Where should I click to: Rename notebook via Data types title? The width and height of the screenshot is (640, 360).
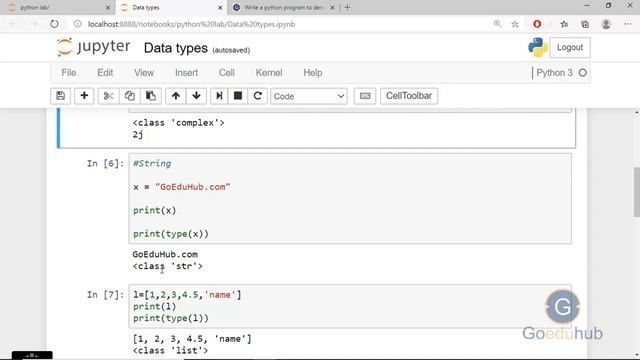(176, 48)
